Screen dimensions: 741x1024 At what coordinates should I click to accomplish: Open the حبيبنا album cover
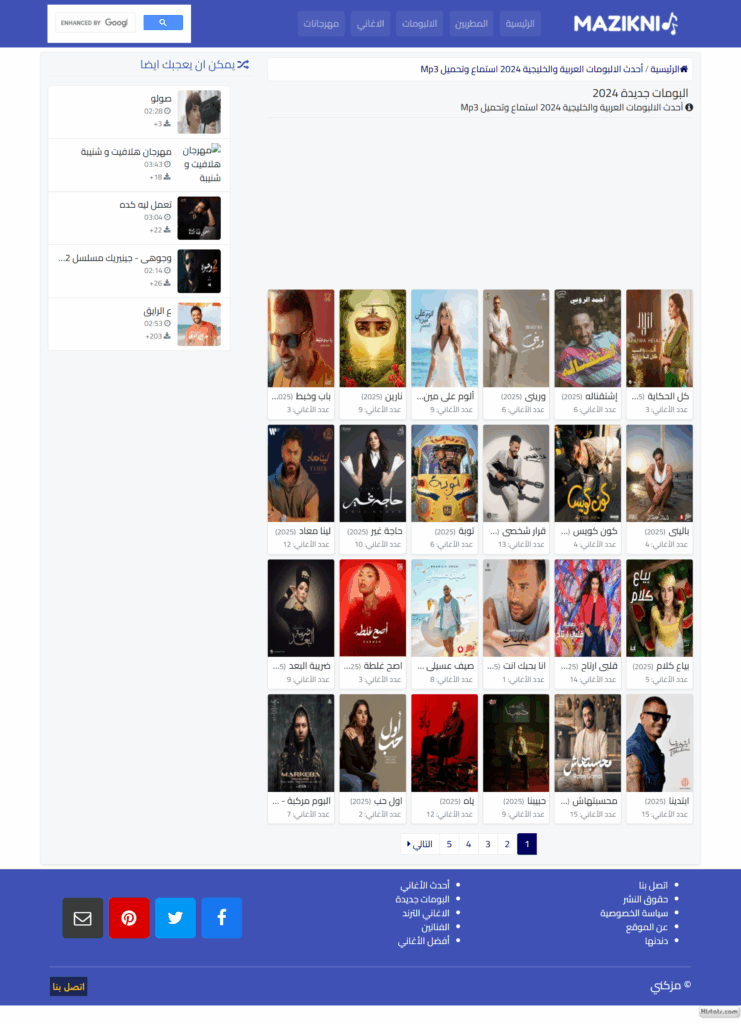[x=516, y=743]
